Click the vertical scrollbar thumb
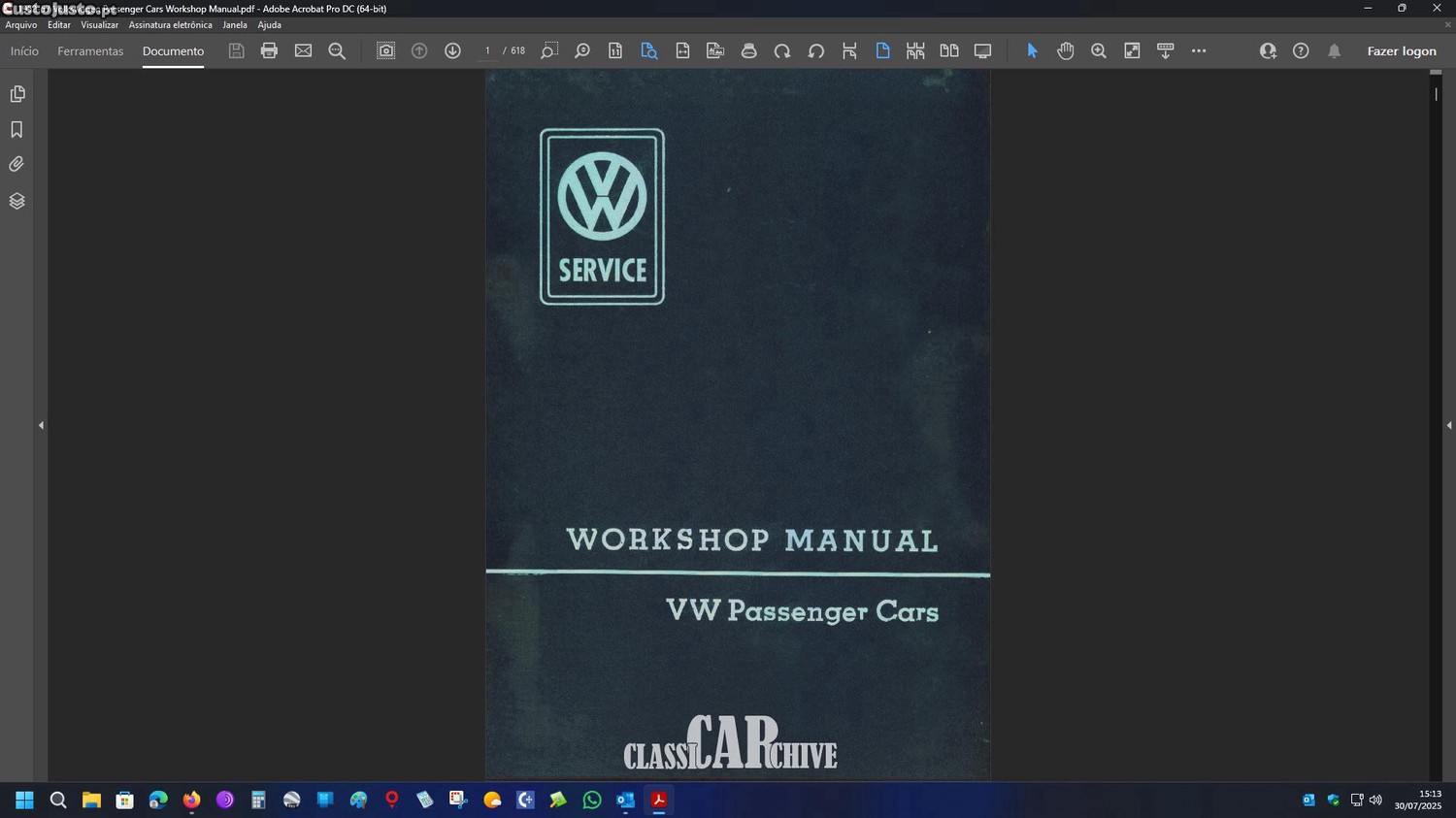The width and height of the screenshot is (1456, 818). tap(1436, 94)
